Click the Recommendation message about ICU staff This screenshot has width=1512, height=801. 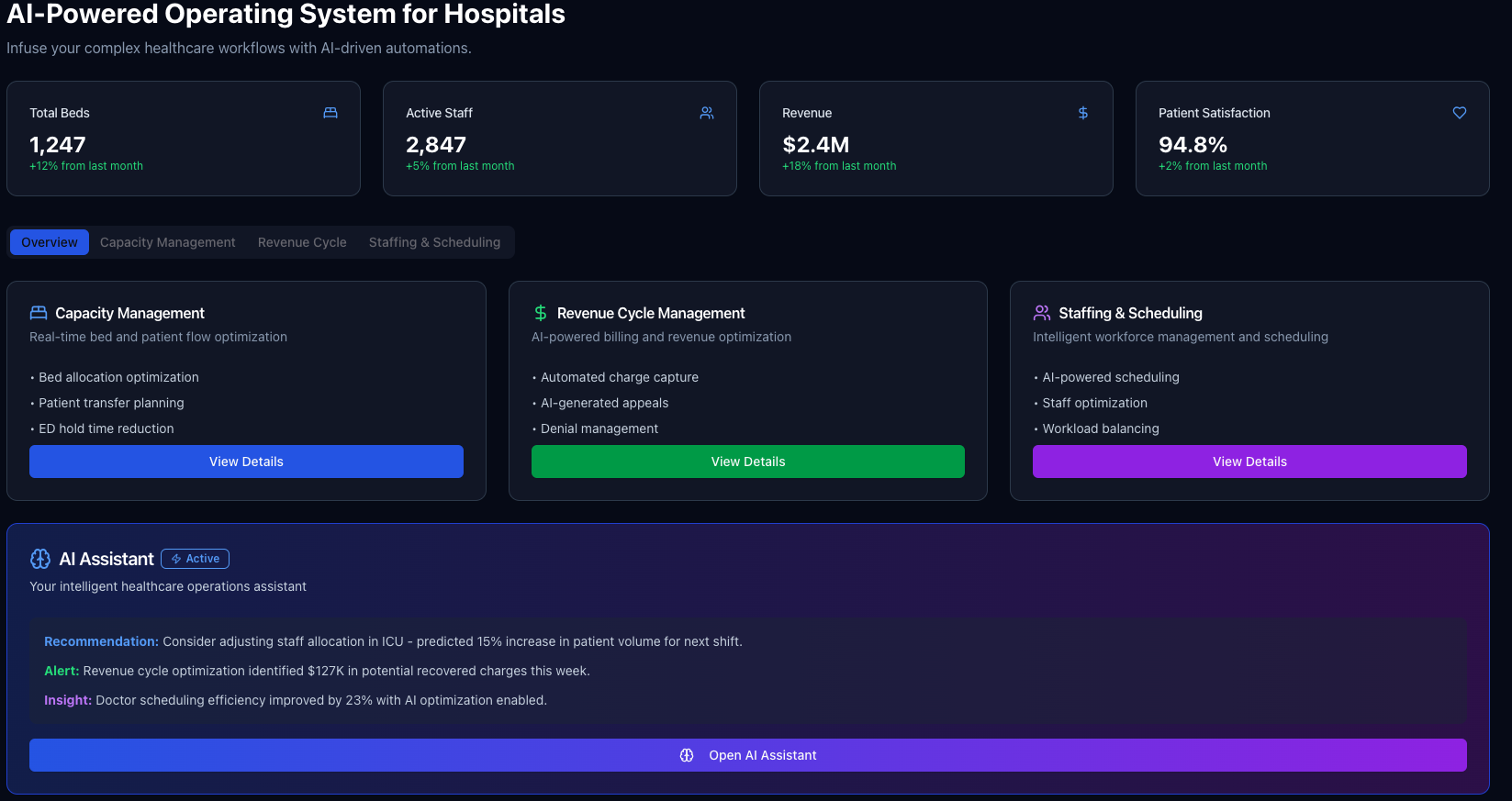[393, 641]
